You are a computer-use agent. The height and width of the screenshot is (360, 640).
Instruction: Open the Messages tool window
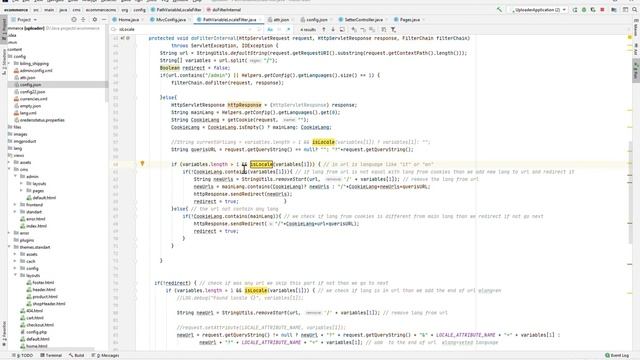click(x=106, y=356)
